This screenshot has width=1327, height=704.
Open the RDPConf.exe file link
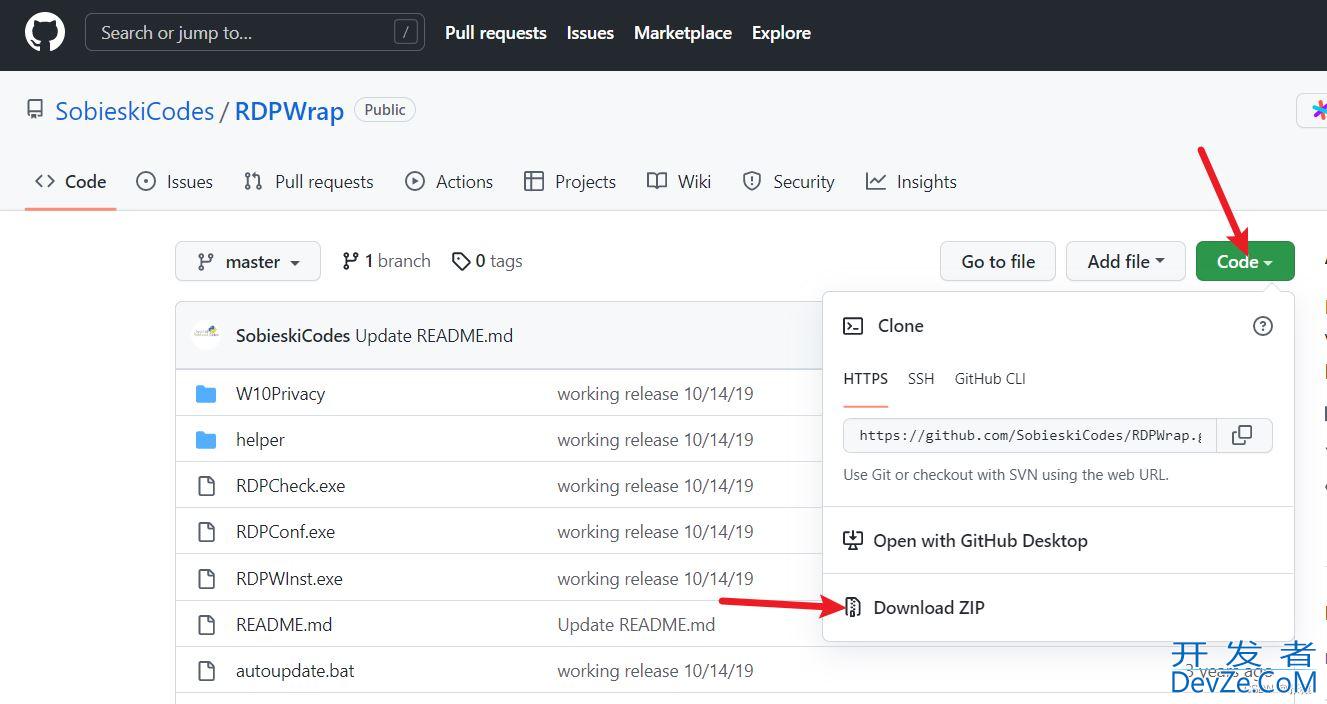tap(285, 532)
